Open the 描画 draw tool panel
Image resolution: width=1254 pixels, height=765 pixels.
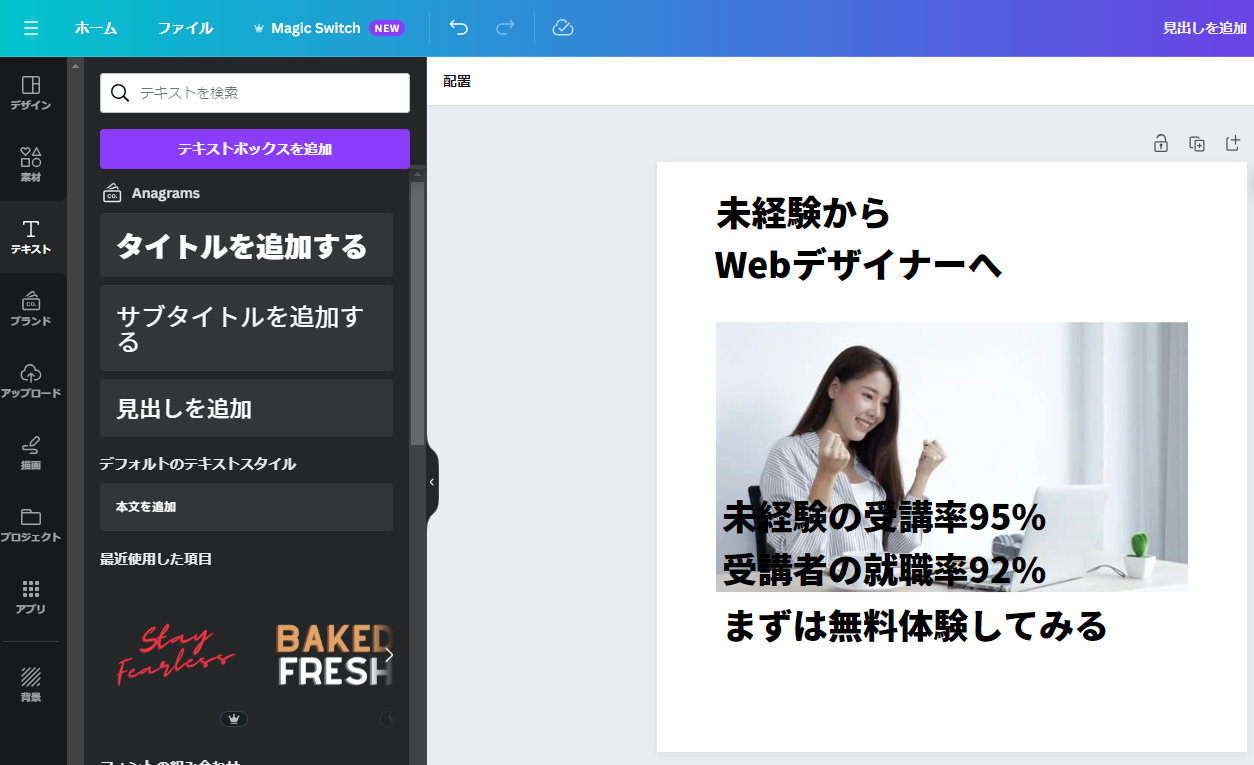tap(31, 453)
